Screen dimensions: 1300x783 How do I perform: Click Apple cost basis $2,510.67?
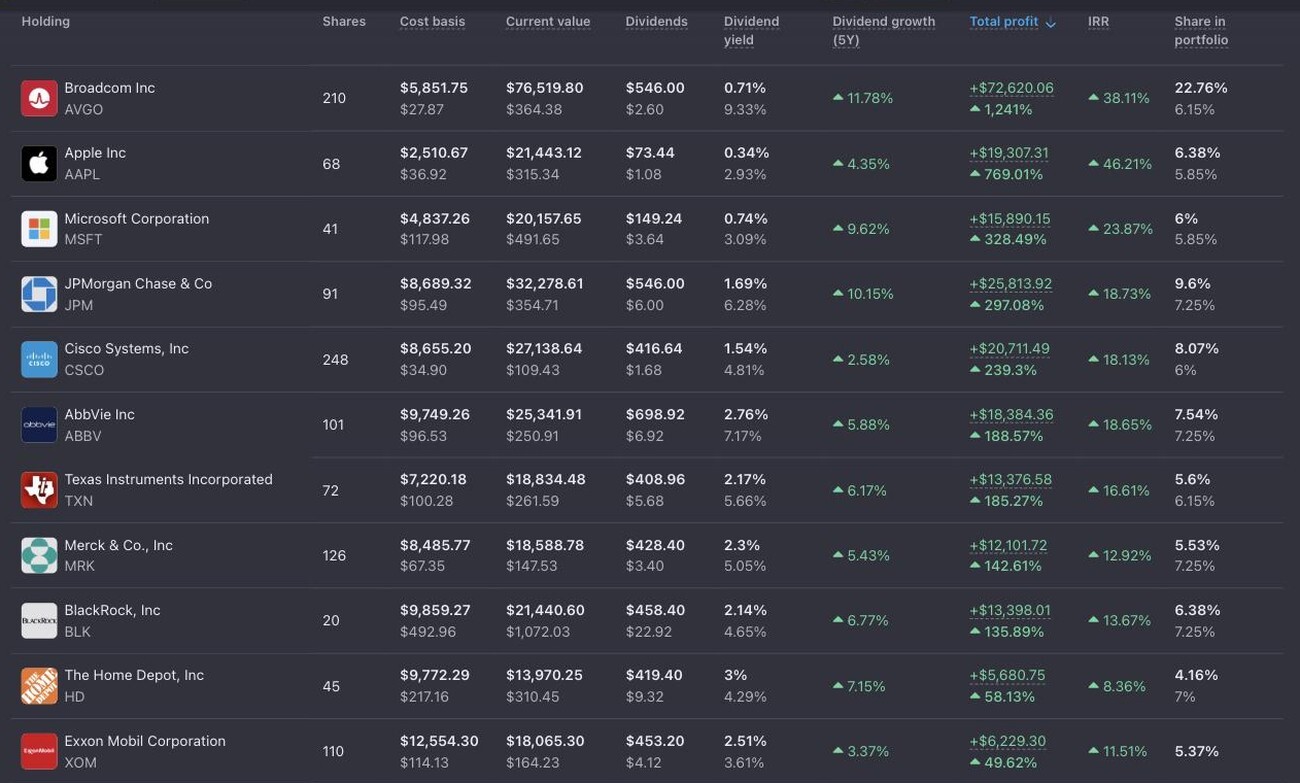coord(433,153)
